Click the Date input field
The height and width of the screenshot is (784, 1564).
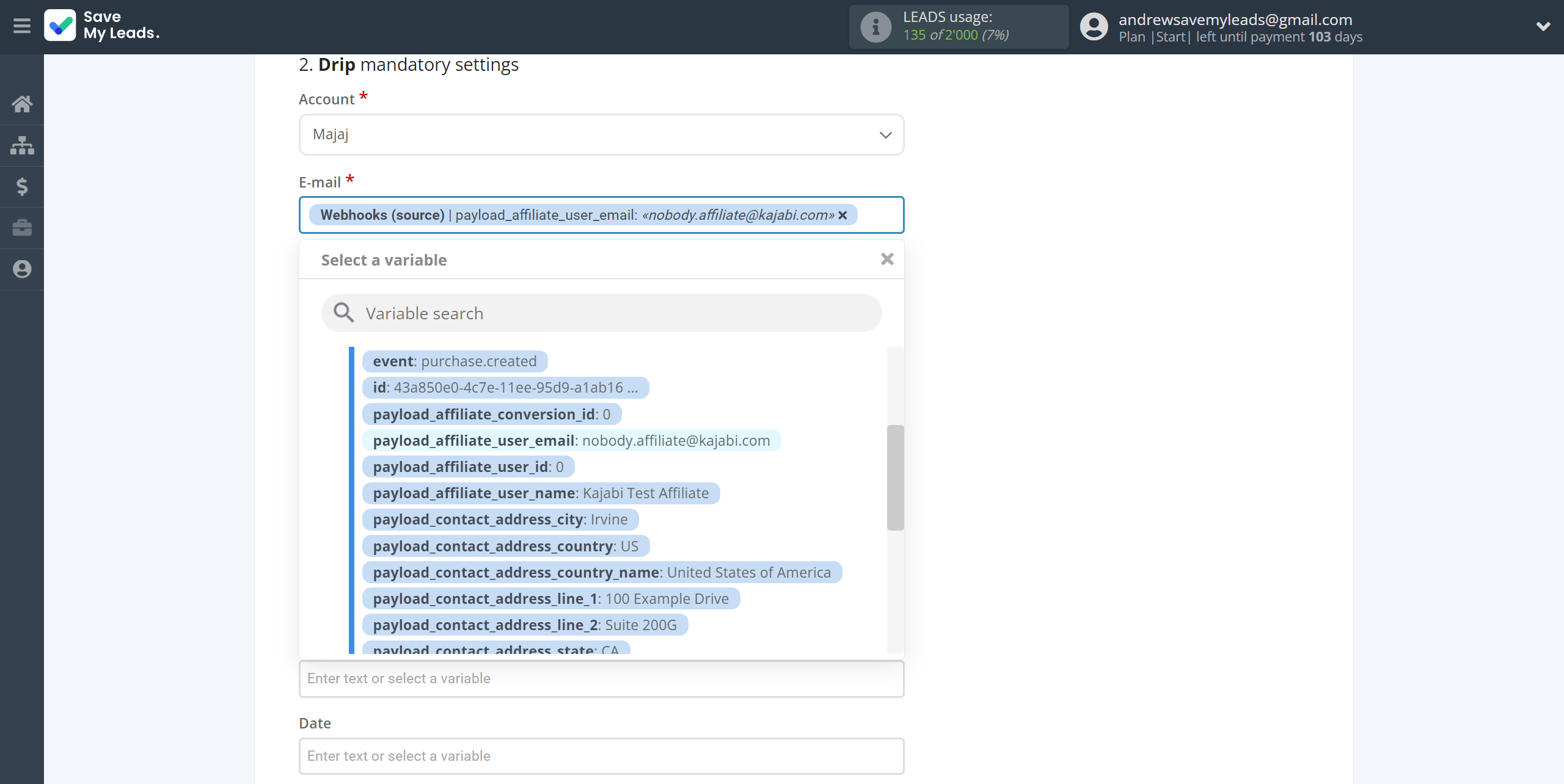point(601,756)
